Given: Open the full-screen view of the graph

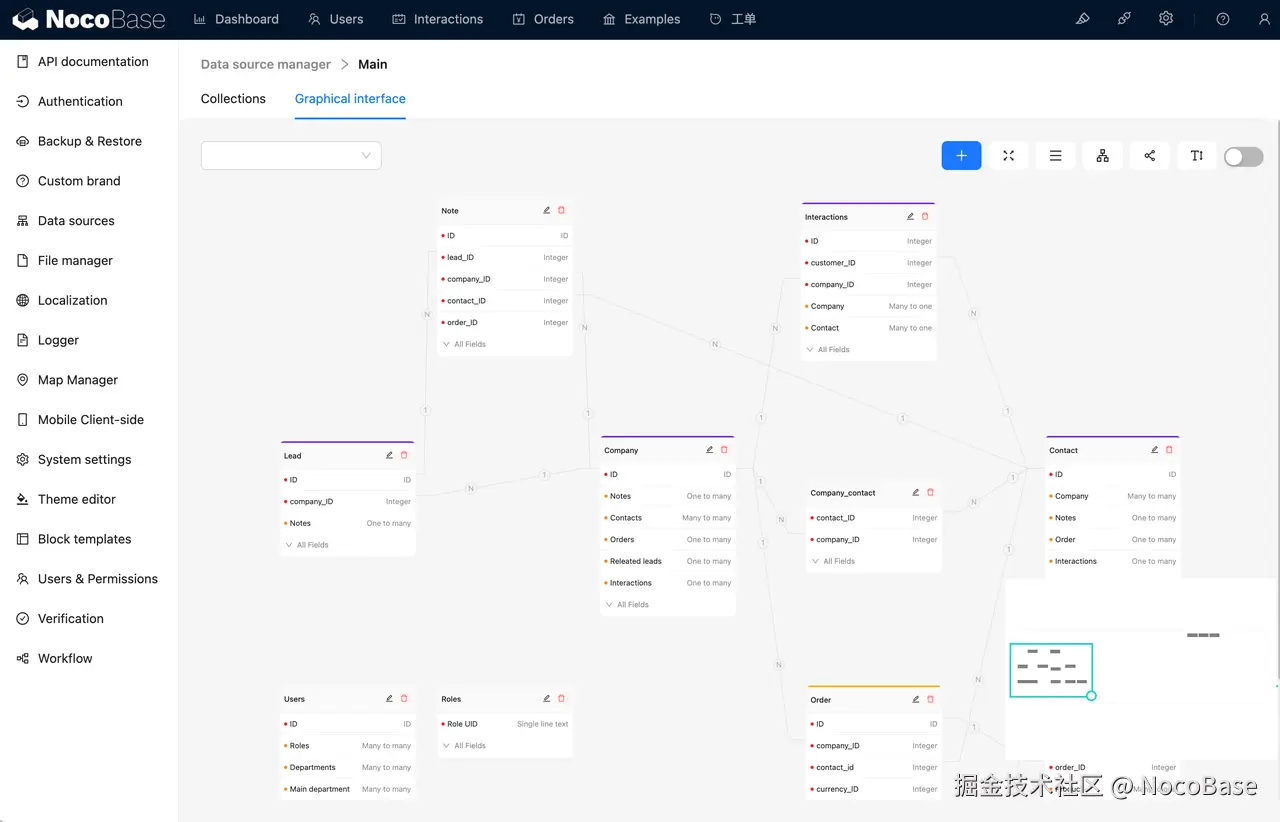Looking at the screenshot, I should tap(1008, 155).
